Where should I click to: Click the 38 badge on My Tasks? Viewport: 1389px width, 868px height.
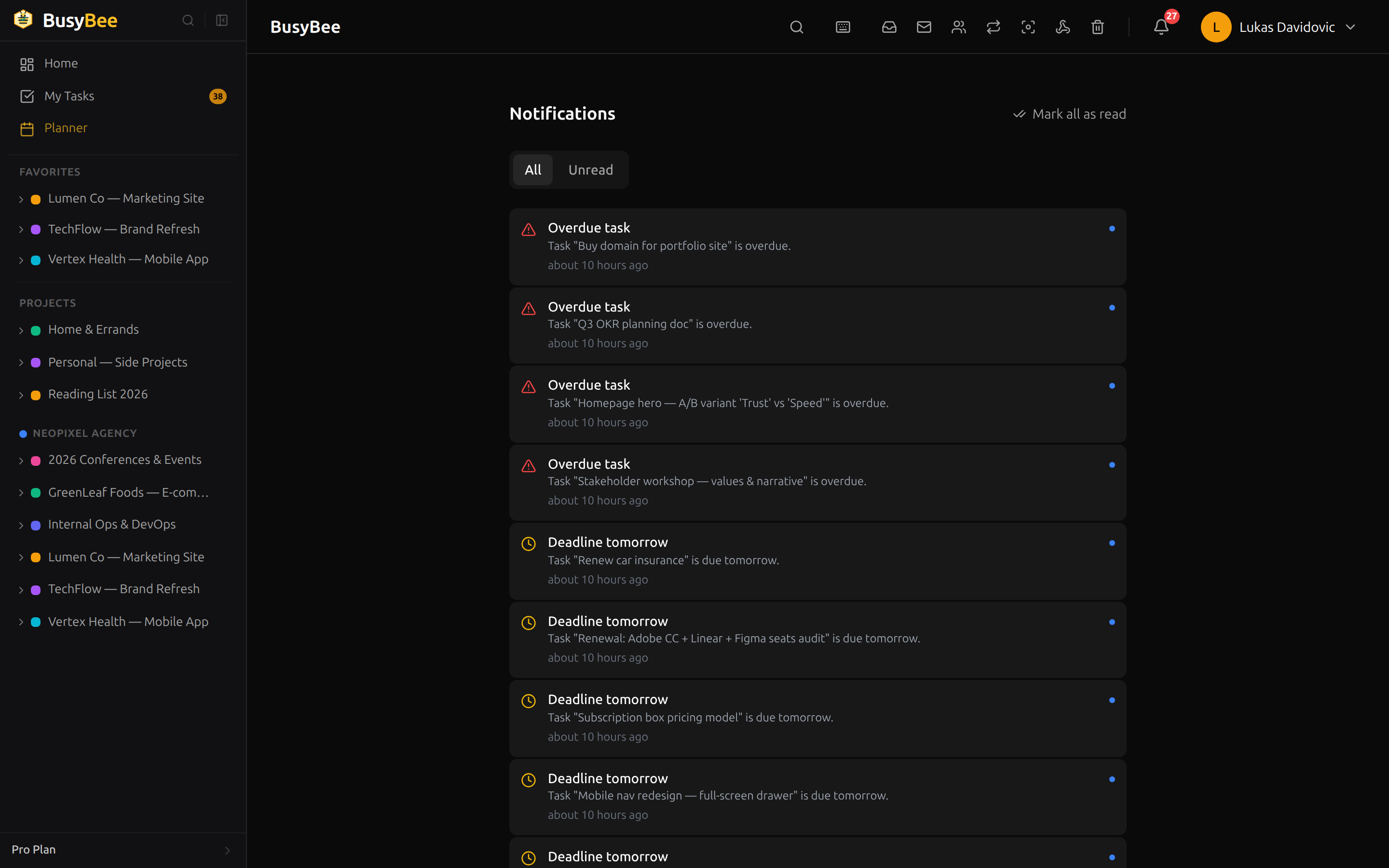218,96
